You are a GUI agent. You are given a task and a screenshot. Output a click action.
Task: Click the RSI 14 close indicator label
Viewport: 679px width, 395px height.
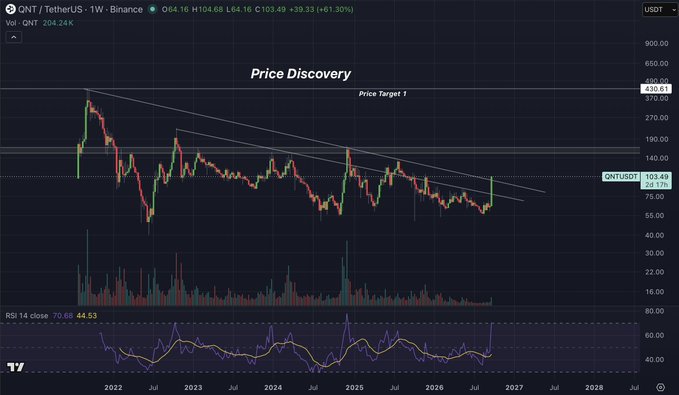27,316
